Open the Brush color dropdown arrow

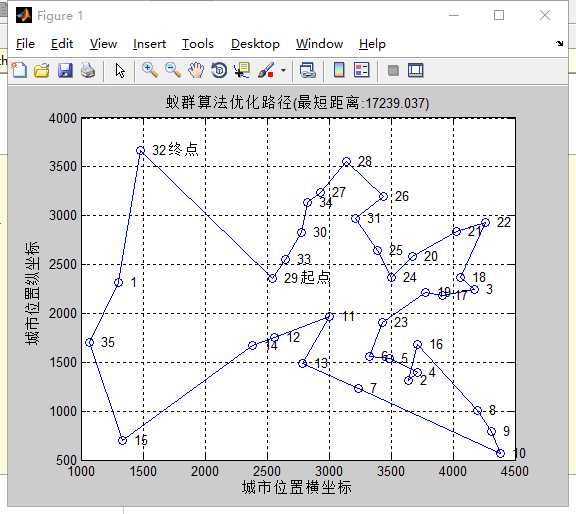tap(283, 70)
